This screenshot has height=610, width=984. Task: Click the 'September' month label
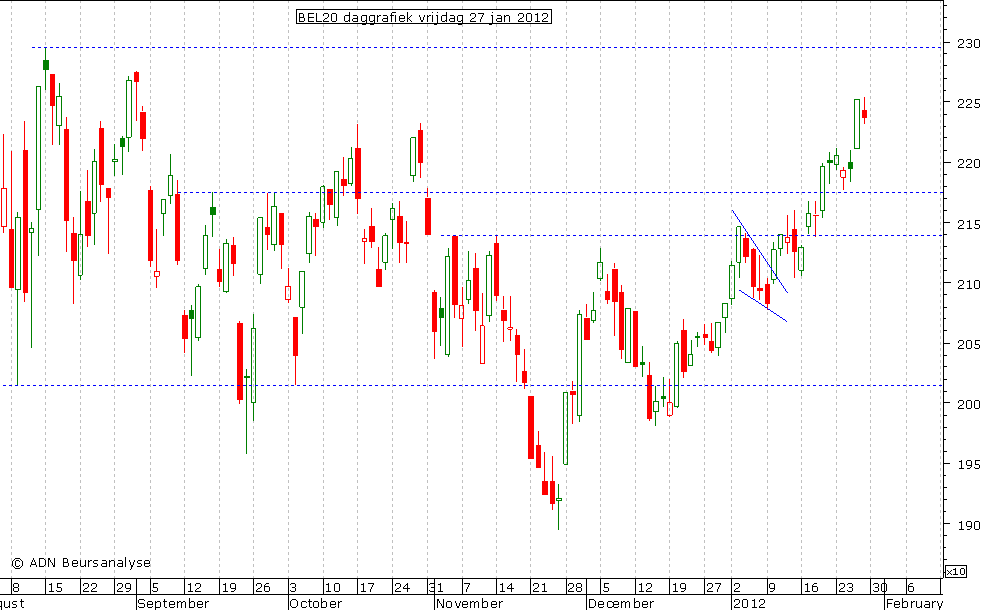click(173, 604)
